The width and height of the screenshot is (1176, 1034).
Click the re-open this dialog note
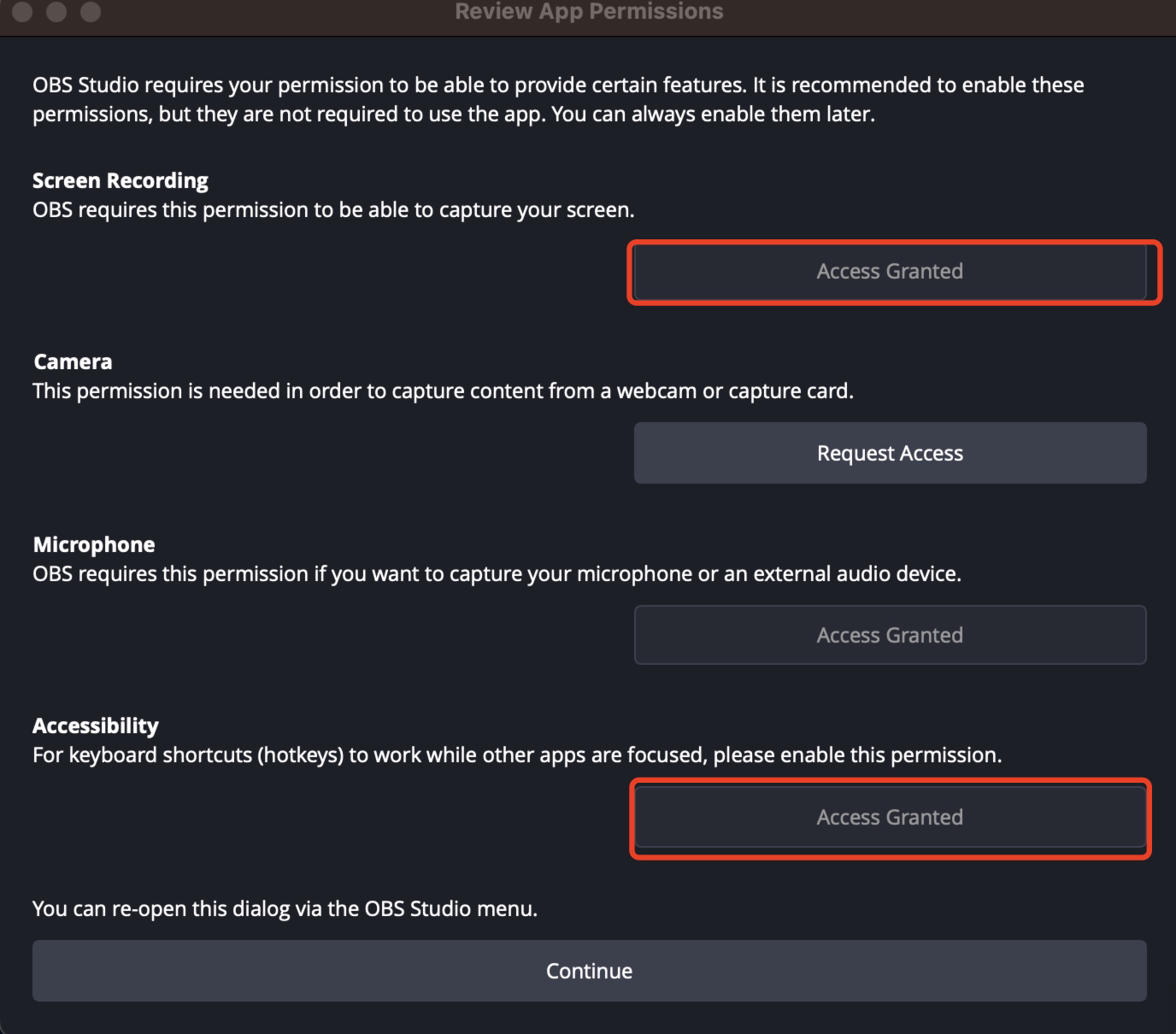point(285,908)
